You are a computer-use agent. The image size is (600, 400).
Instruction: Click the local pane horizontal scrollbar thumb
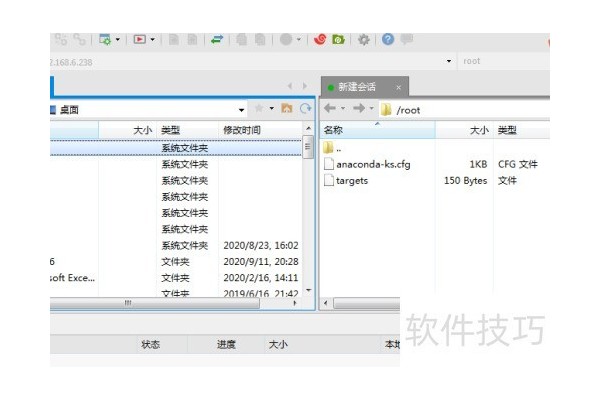(x=155, y=303)
